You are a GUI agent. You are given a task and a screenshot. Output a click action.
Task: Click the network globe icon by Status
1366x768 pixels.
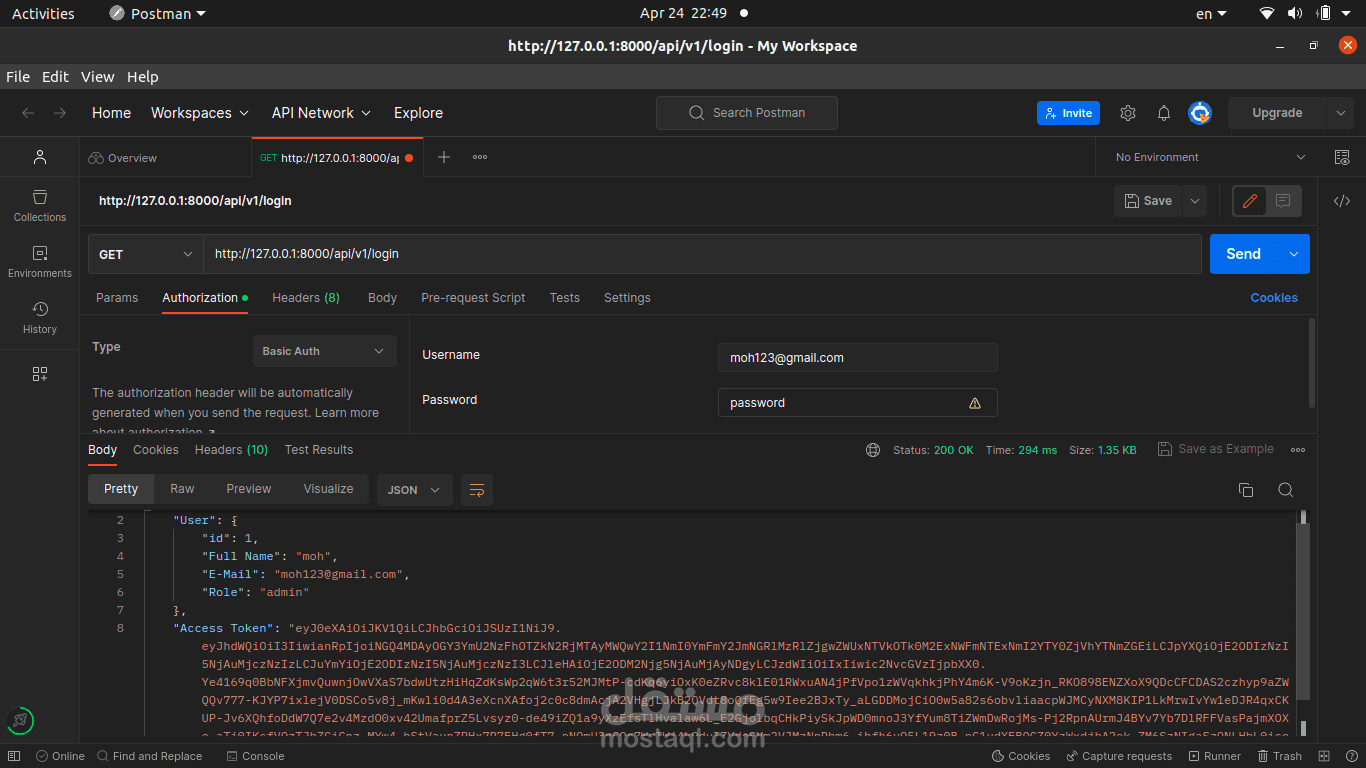tap(873, 450)
